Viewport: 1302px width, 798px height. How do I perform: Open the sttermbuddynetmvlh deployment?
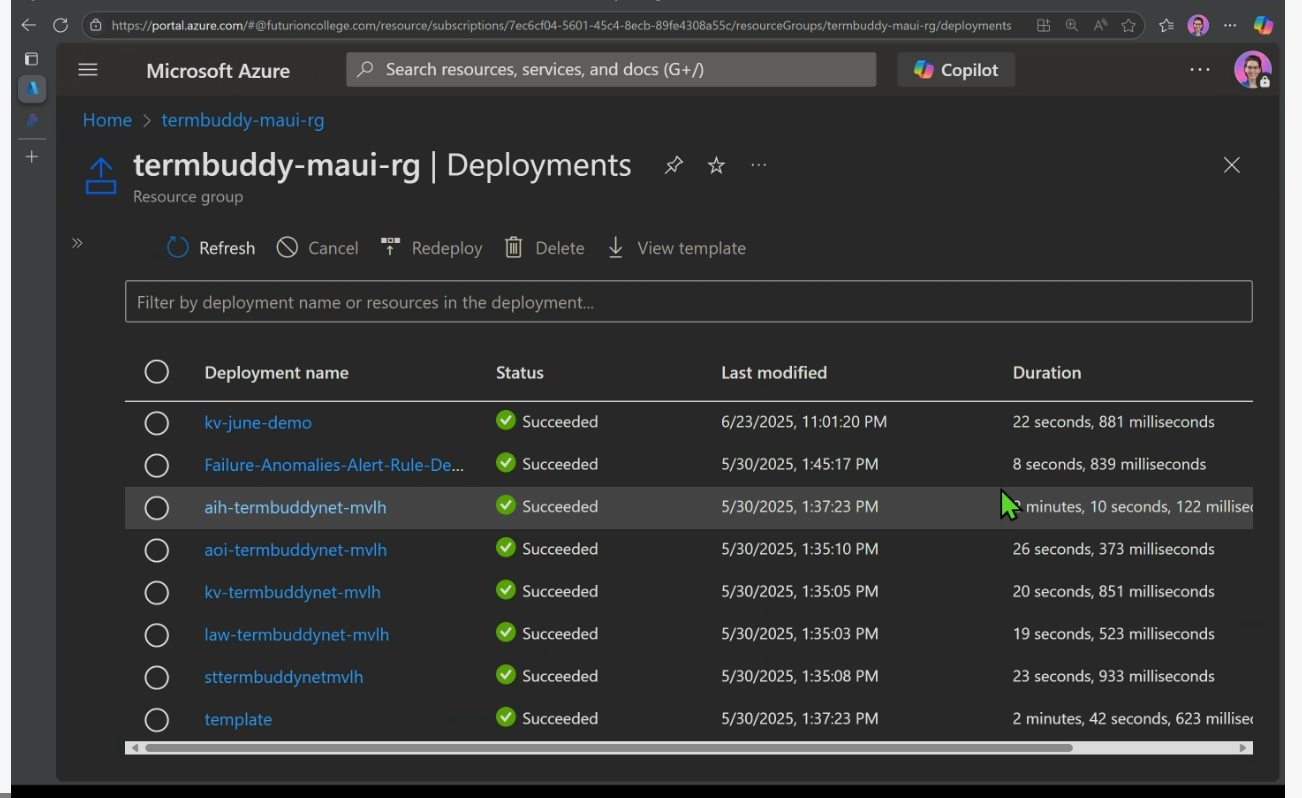[x=284, y=677]
